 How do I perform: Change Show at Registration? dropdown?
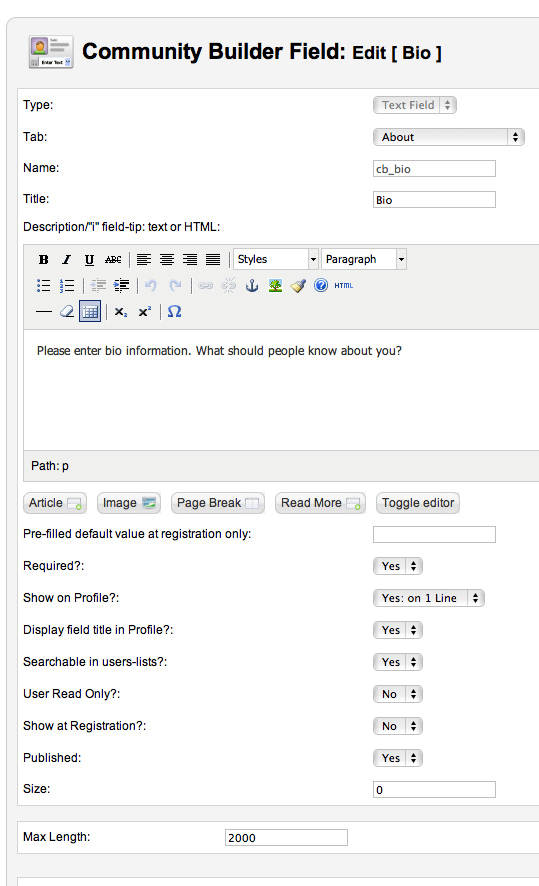398,726
